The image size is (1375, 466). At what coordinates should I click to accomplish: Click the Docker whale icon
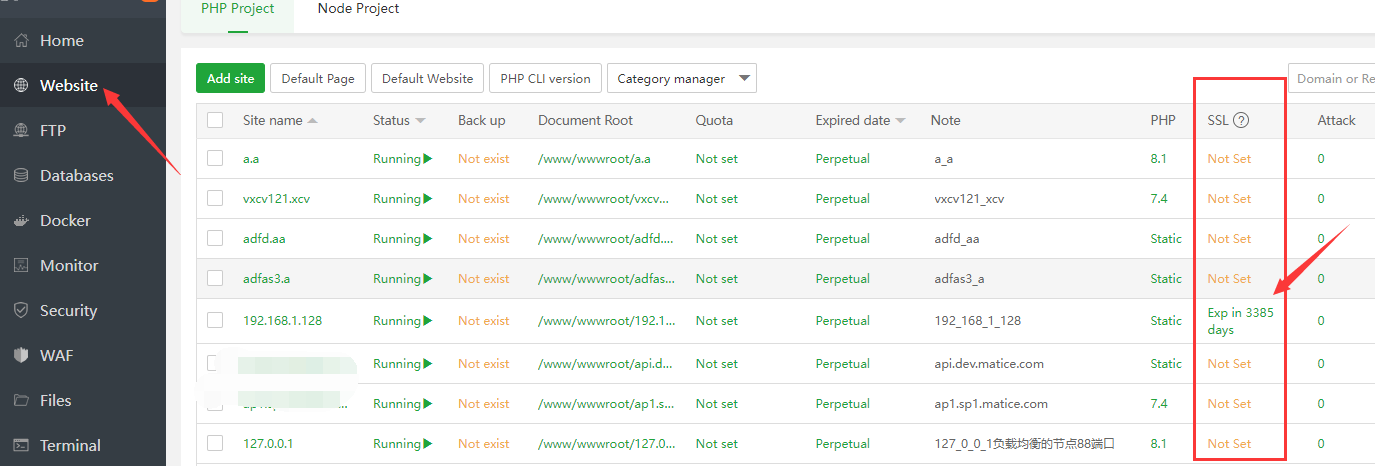pos(21,221)
